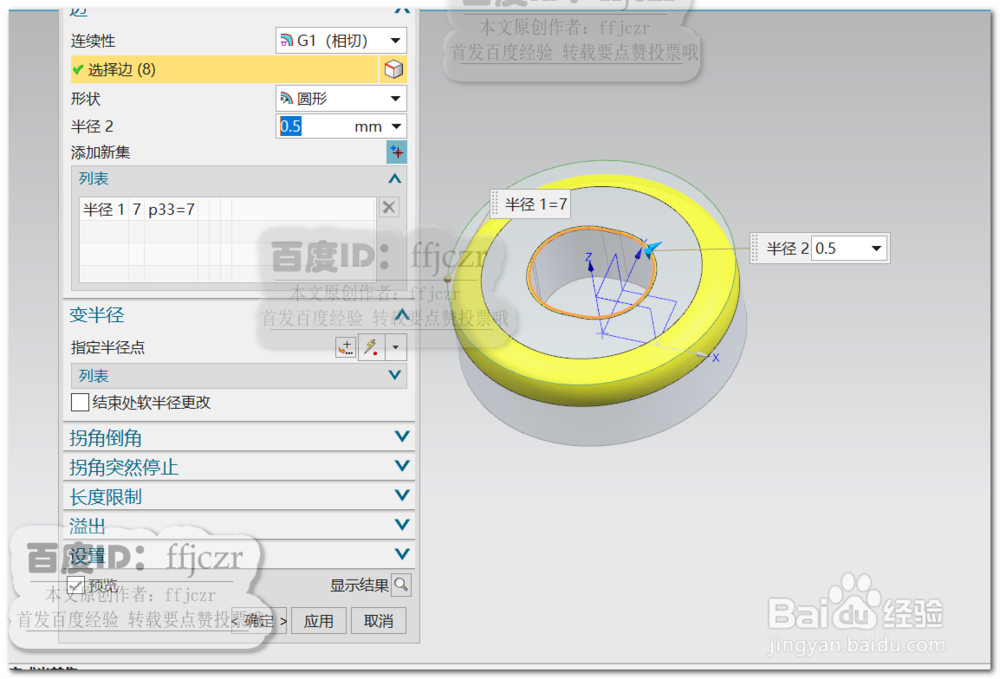The image size is (1000, 679).
Task: Click the 显示结果 magnifier icon
Action: tap(401, 585)
